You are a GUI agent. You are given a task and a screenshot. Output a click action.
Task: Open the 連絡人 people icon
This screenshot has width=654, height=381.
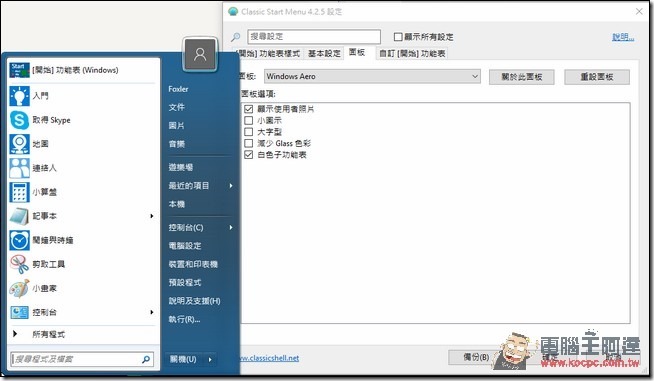(19, 168)
